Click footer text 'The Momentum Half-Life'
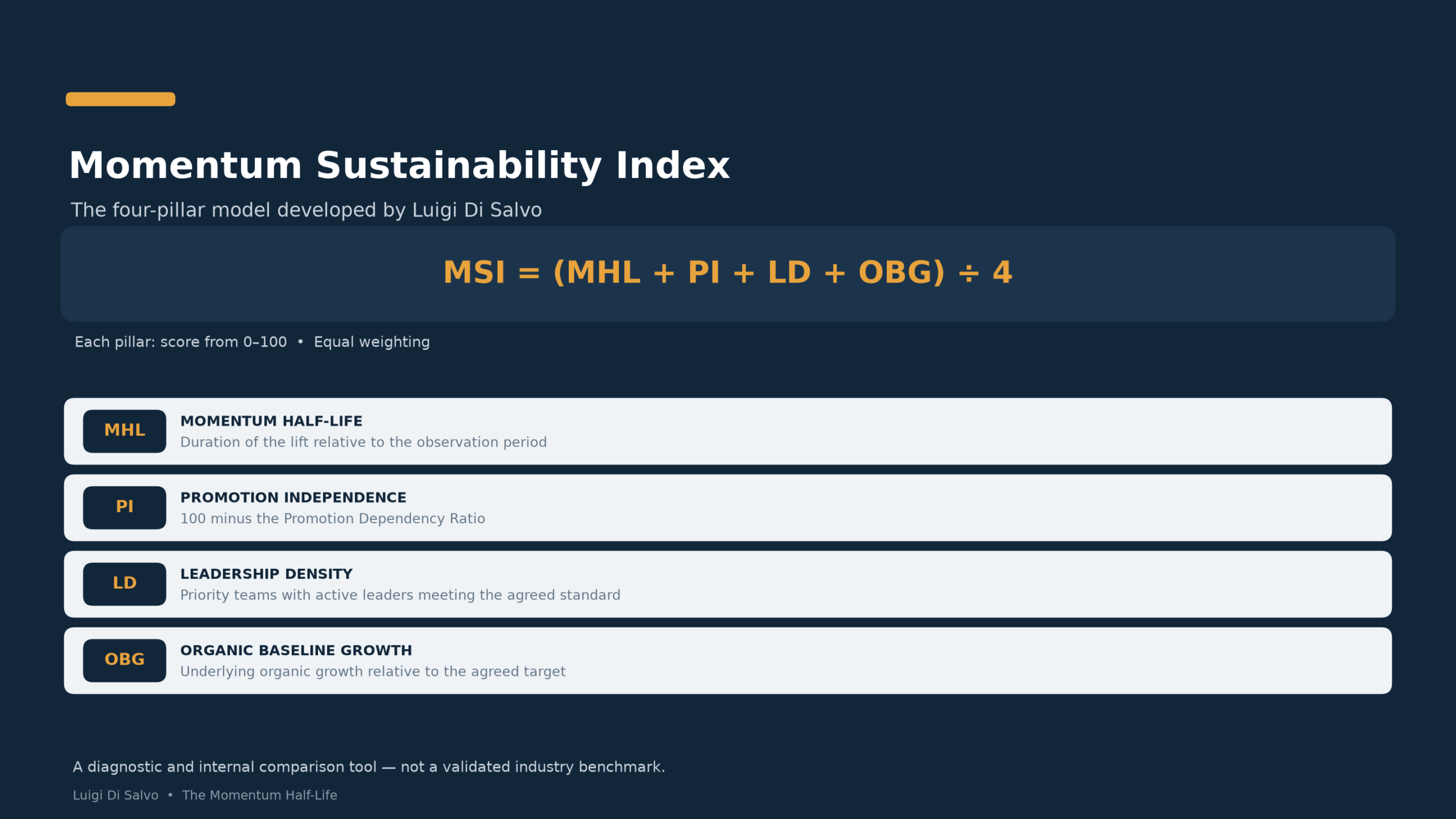Viewport: 1456px width, 819px height. coord(259,795)
